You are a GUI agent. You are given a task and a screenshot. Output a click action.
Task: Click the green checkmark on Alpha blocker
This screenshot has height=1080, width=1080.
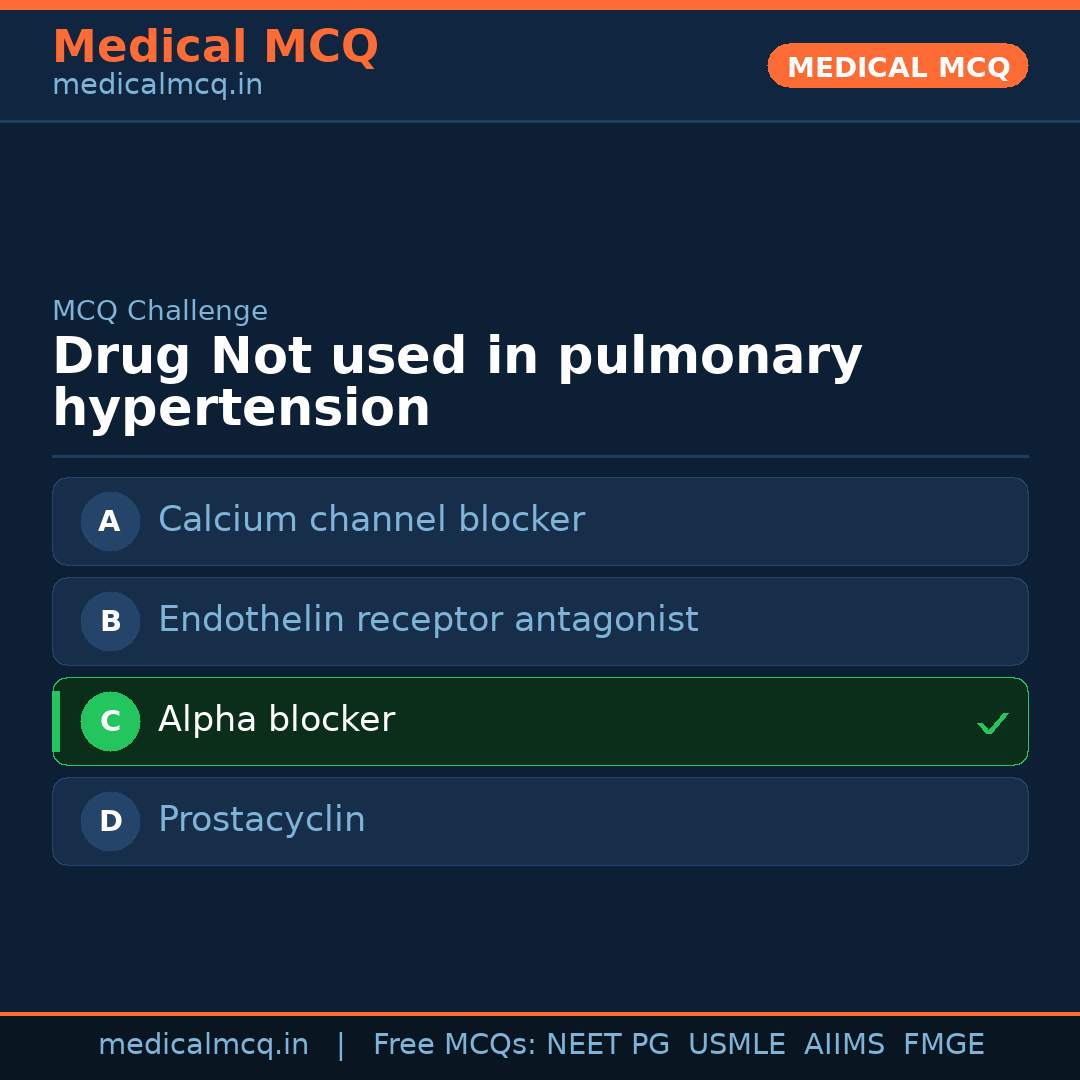click(x=992, y=722)
